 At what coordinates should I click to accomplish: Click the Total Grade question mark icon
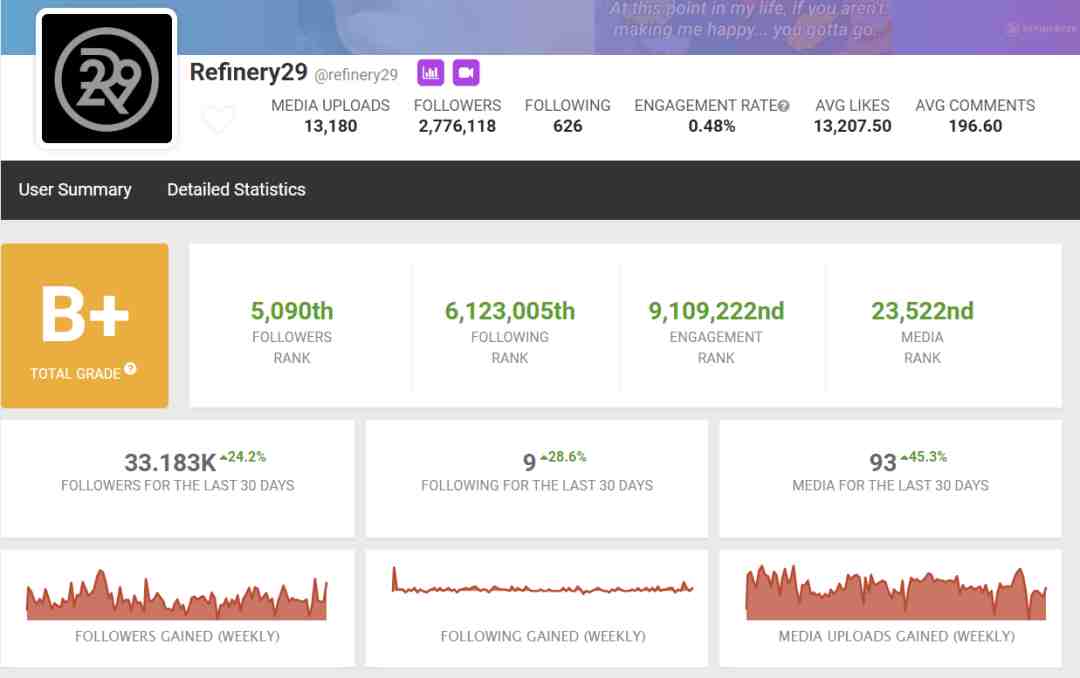(130, 369)
